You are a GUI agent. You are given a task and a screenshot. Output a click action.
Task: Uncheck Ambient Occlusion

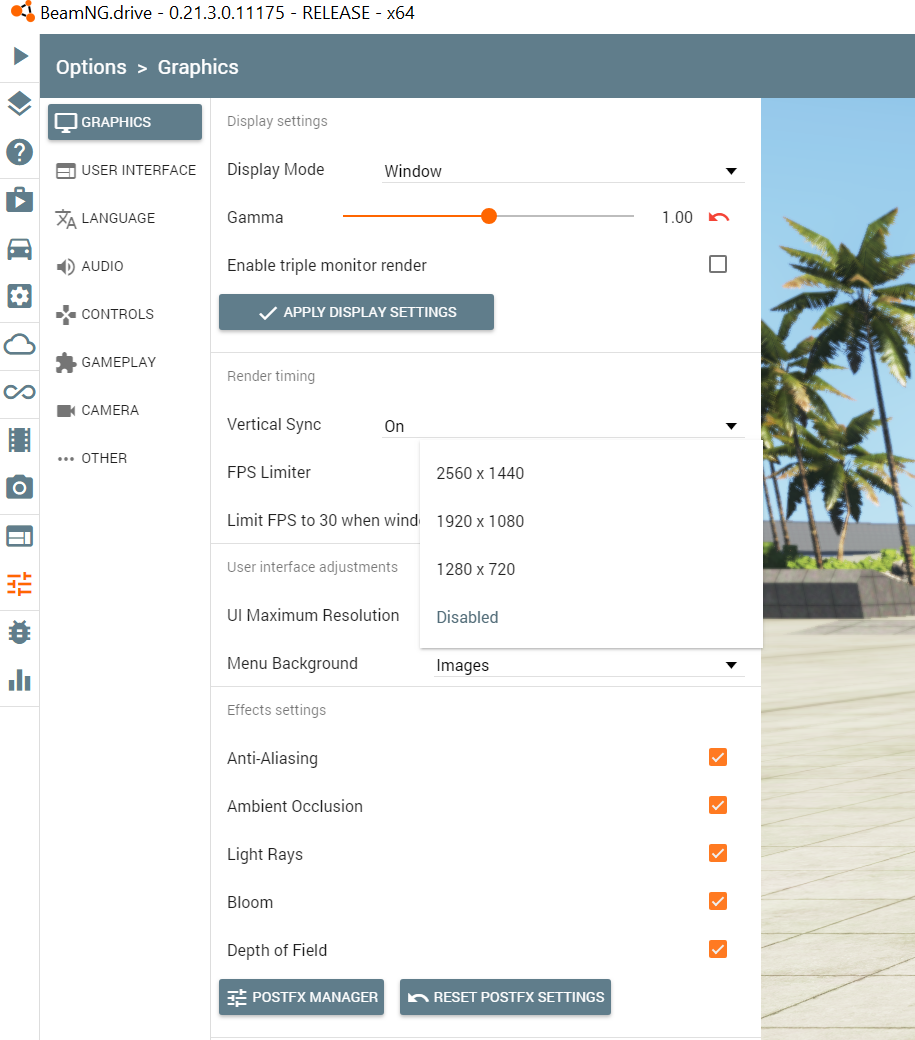(x=718, y=805)
